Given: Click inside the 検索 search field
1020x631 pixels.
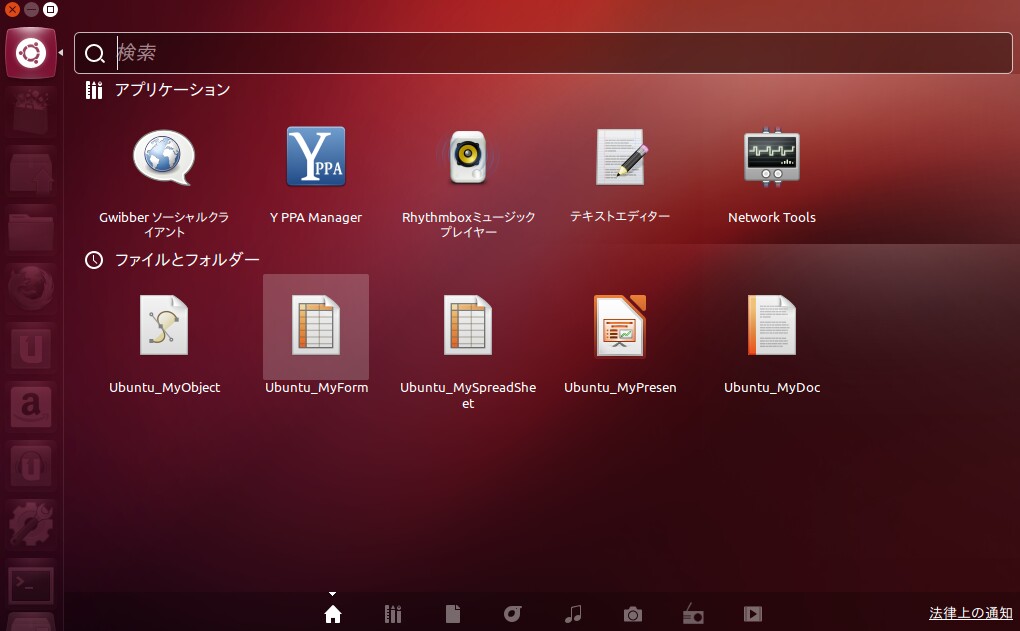Looking at the screenshot, I should [x=544, y=52].
